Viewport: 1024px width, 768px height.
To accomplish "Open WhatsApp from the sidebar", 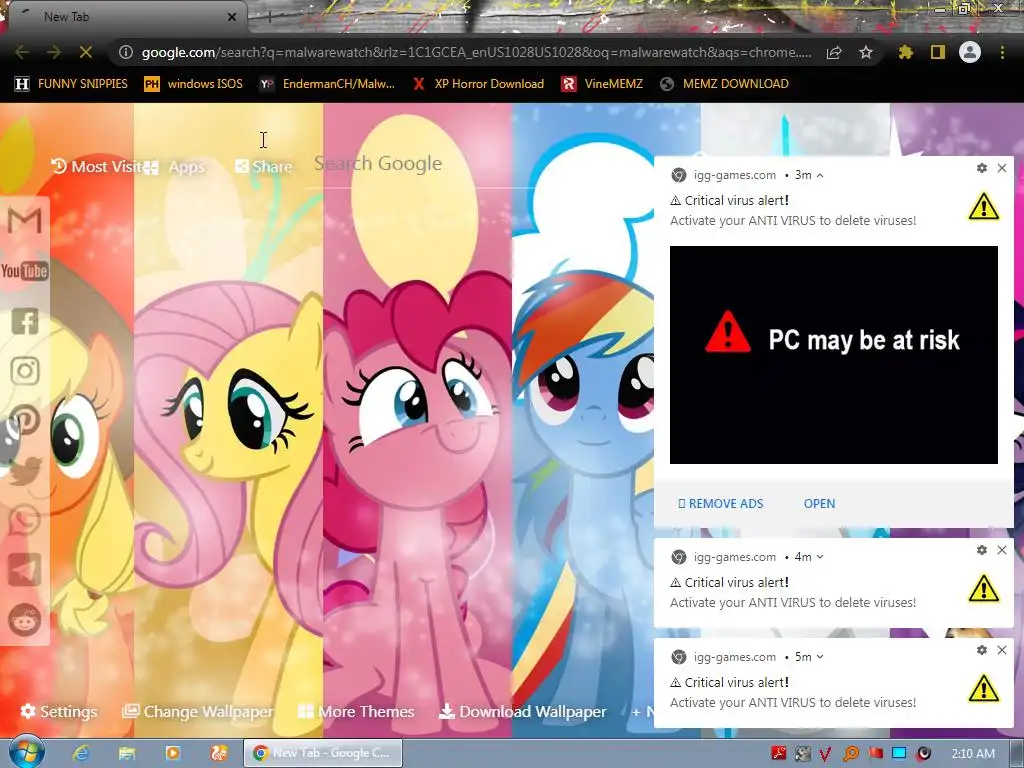I will tap(25, 520).
